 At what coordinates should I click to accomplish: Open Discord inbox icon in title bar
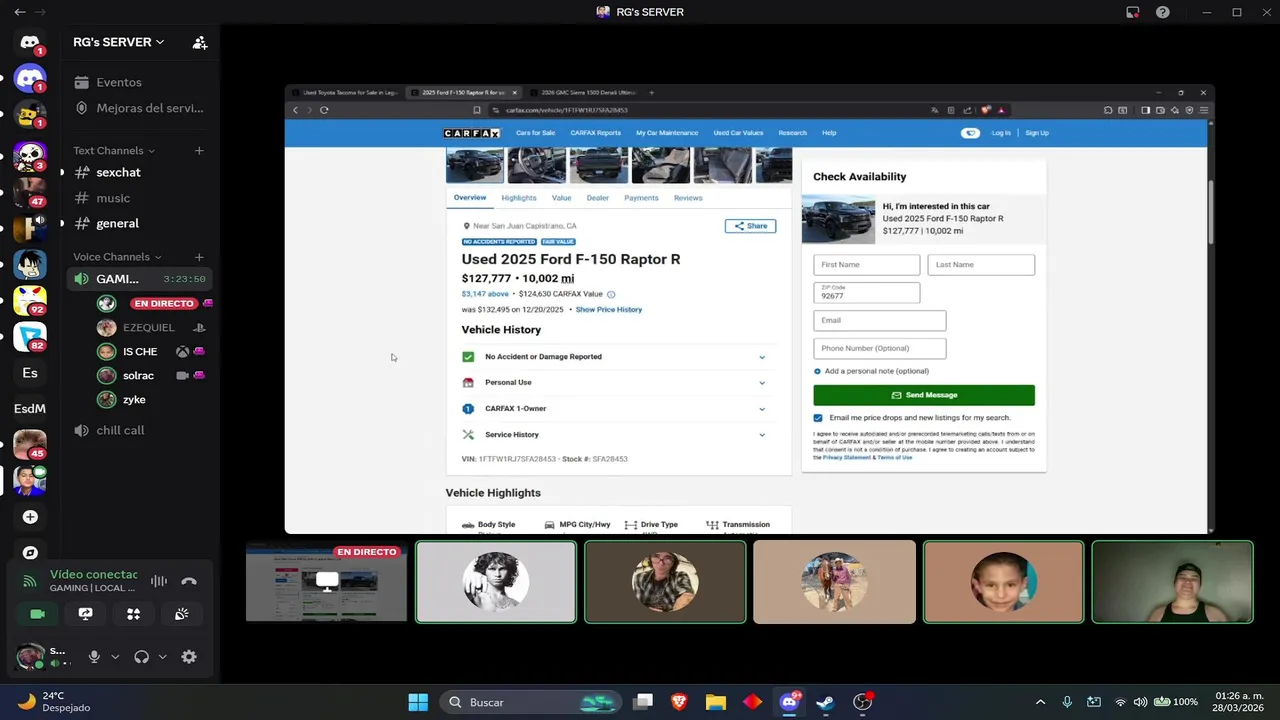point(1133,12)
